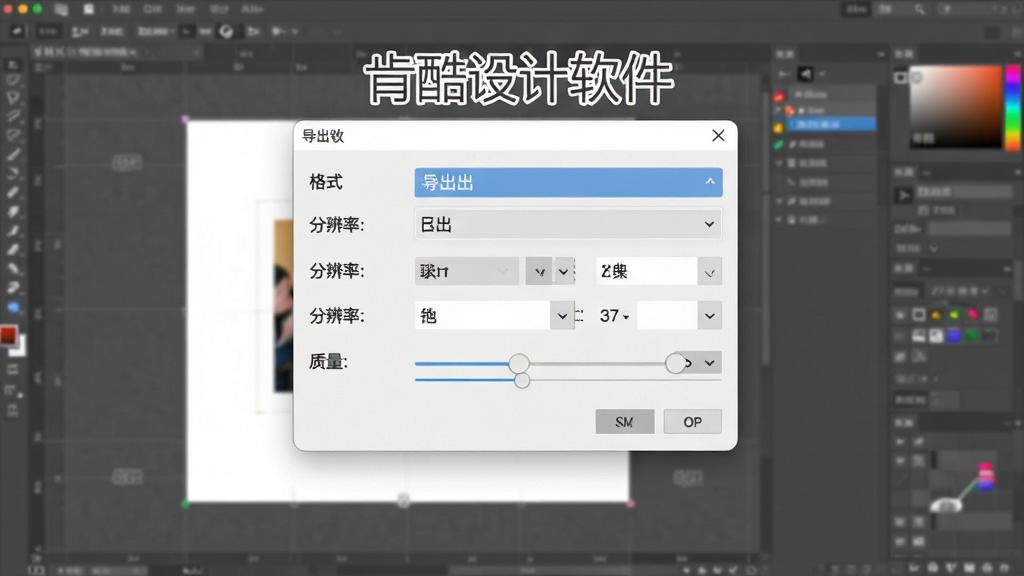The width and height of the screenshot is (1024, 576).
Task: Close the export dialog with the X
Action: [718, 135]
